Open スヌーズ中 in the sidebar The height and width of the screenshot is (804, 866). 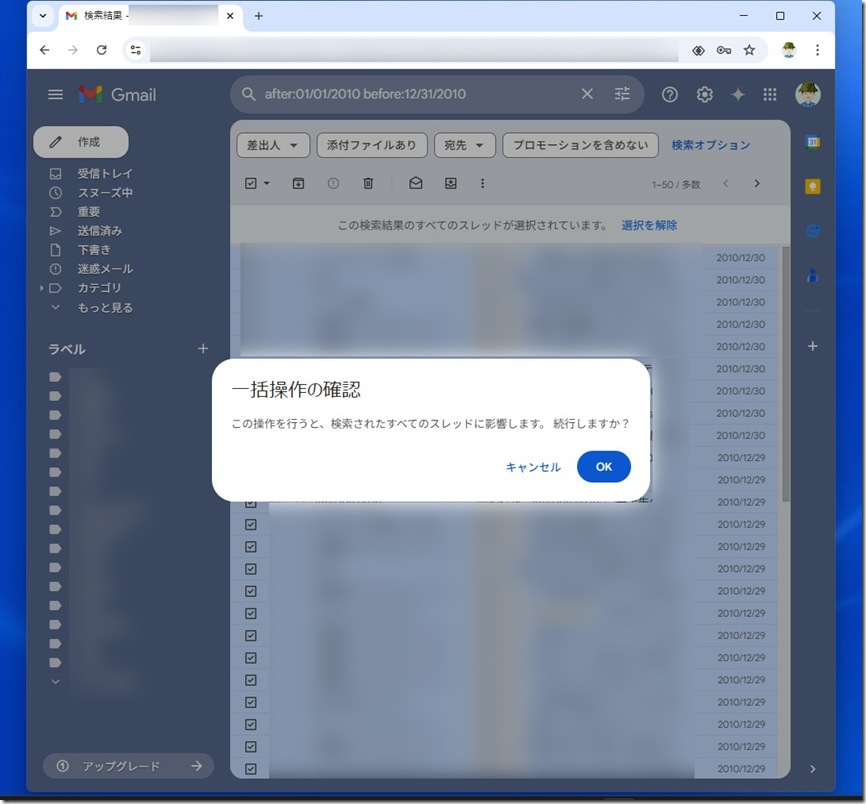pyautogui.click(x=105, y=193)
